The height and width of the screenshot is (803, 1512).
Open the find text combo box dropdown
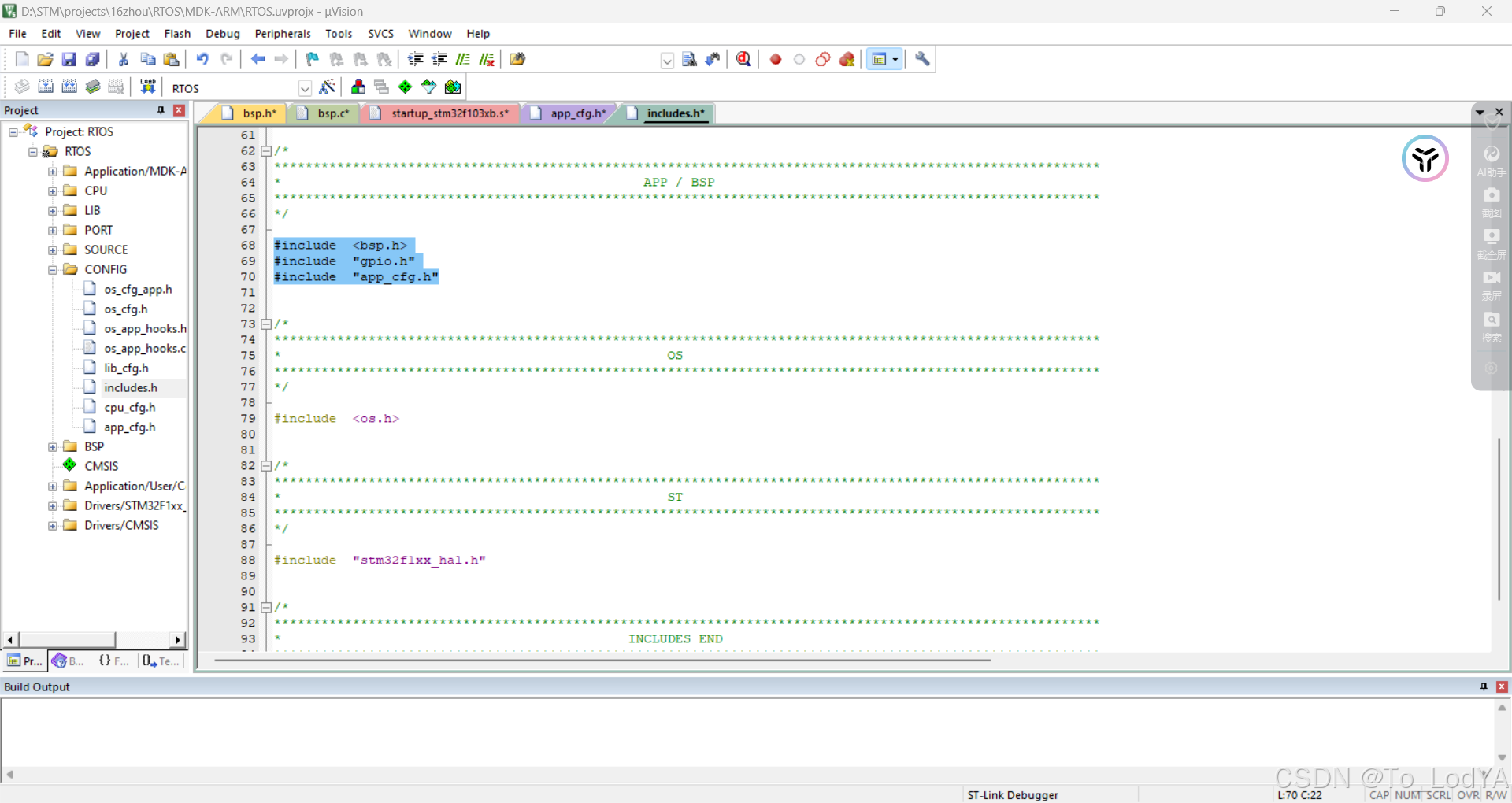point(667,61)
